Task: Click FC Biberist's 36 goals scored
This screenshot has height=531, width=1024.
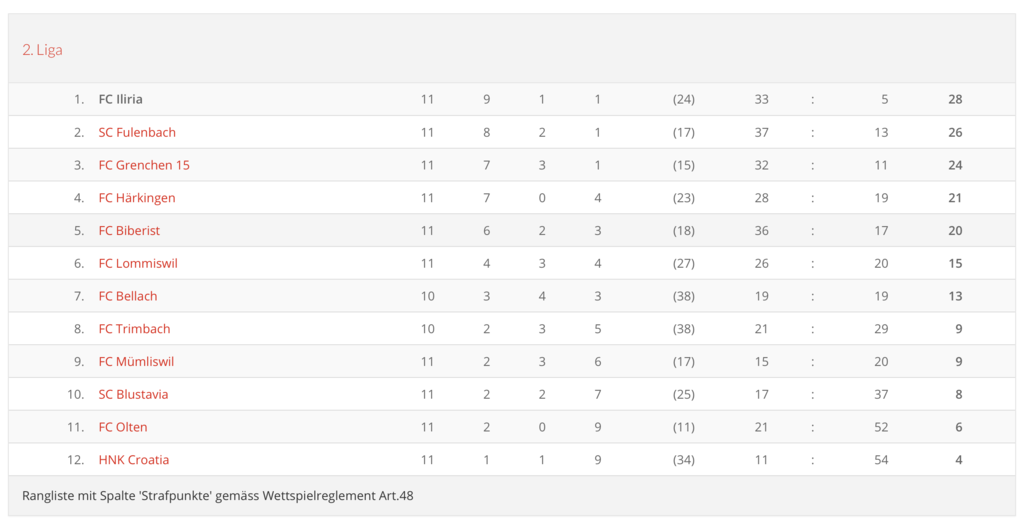Action: 762,230
